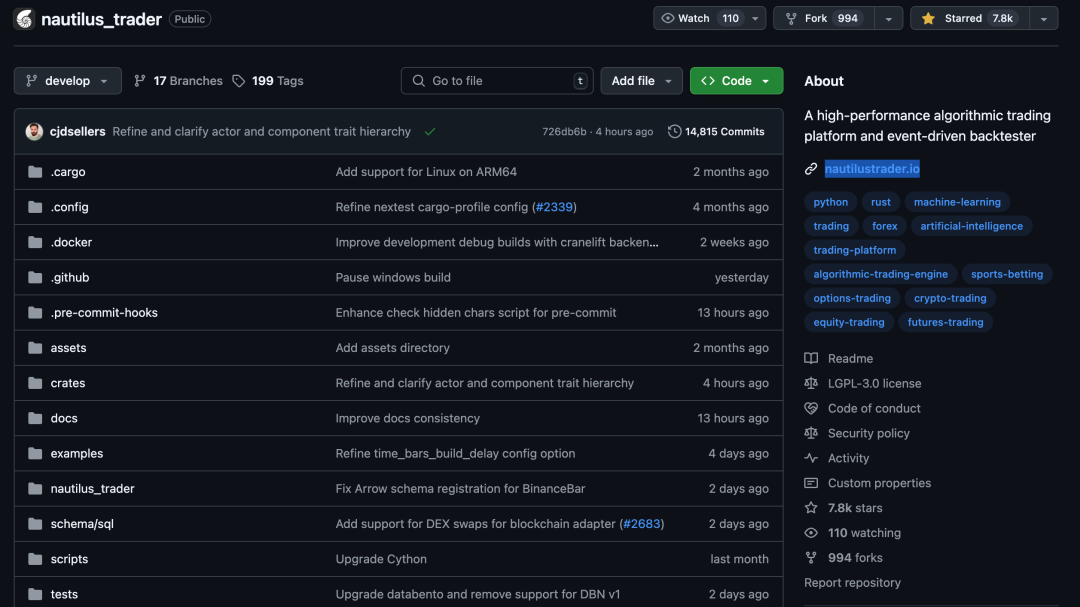Select the sports-betting topic tag
The width and height of the screenshot is (1080, 607).
coord(1007,274)
